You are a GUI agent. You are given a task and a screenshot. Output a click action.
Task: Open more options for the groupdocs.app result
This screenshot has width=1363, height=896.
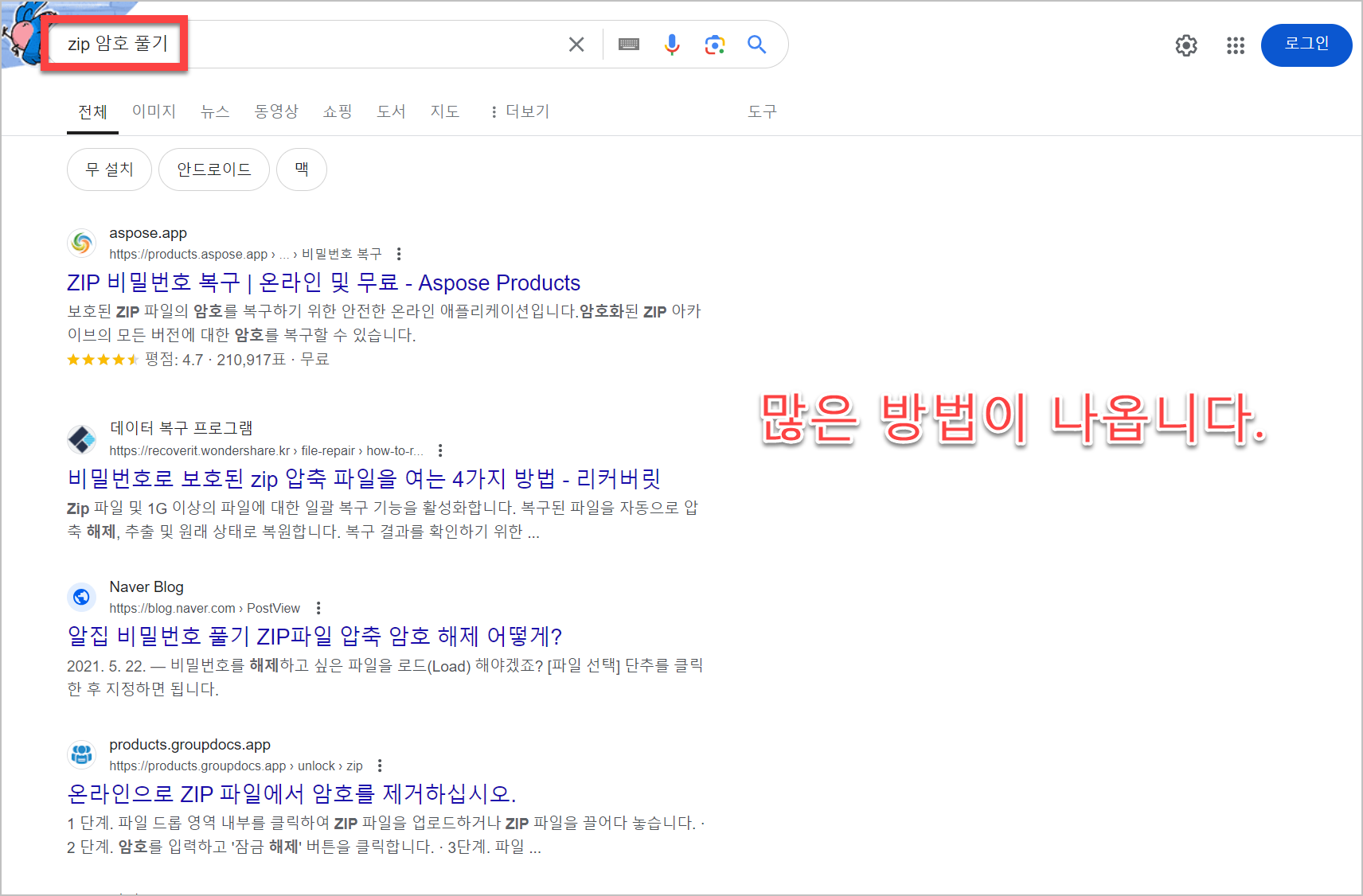[x=380, y=765]
